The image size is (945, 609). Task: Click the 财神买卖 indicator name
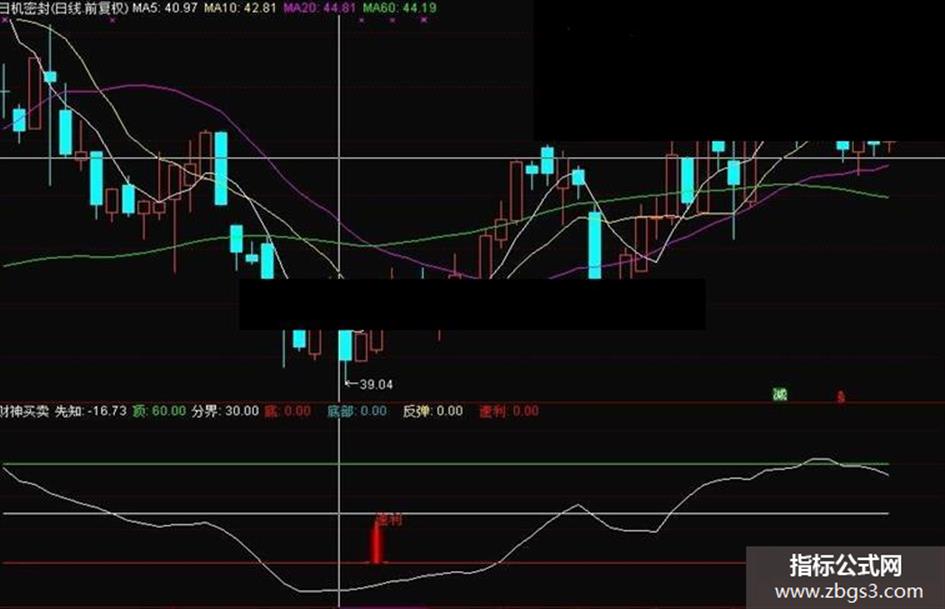tap(24, 411)
